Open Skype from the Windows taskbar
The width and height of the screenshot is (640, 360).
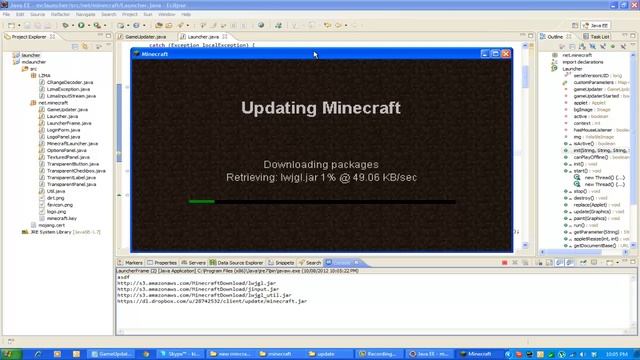[180, 354]
